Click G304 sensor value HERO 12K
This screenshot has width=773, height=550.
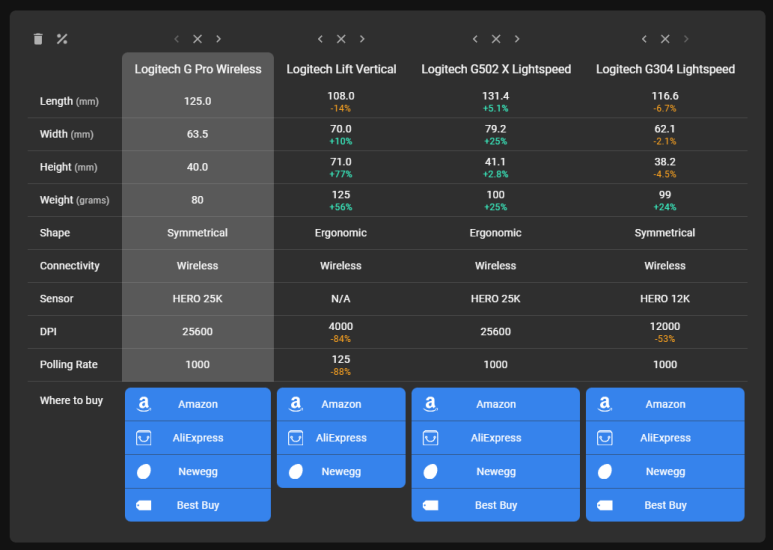click(665, 299)
